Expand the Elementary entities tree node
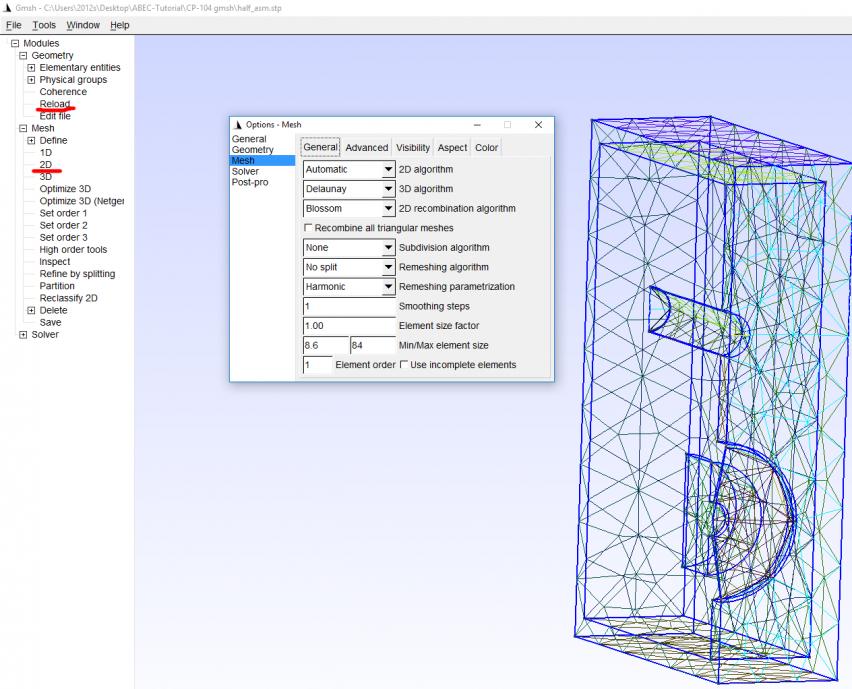Image resolution: width=852 pixels, height=689 pixels. (x=31, y=68)
